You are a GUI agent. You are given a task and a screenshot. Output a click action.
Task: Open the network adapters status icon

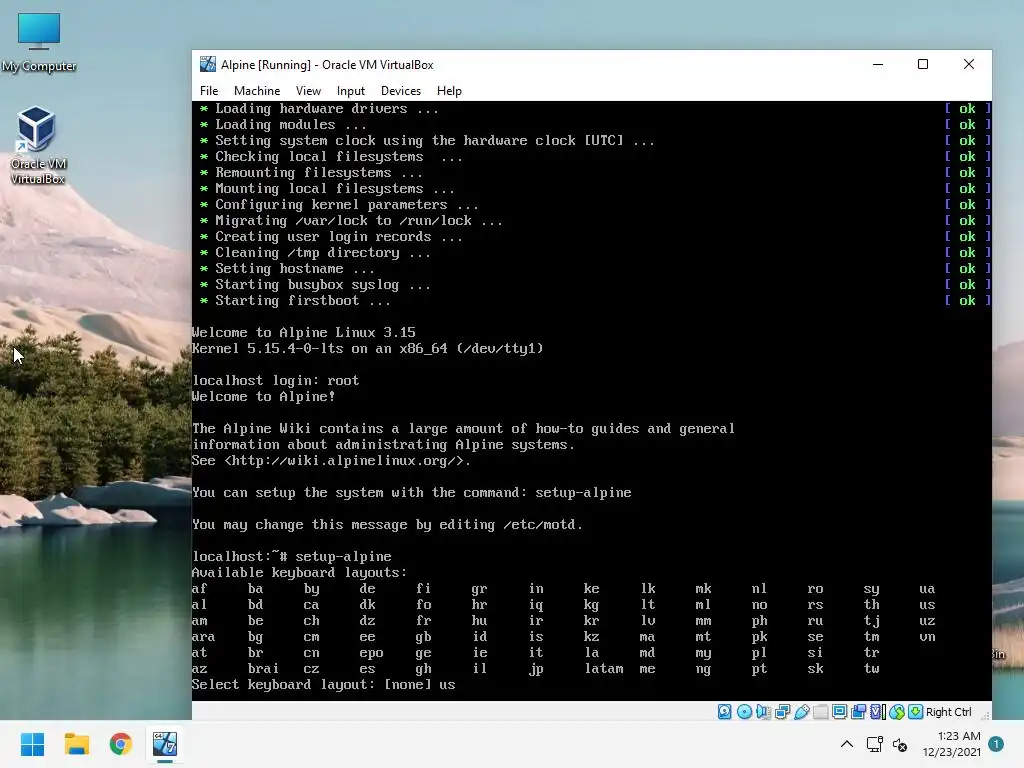[x=782, y=712]
